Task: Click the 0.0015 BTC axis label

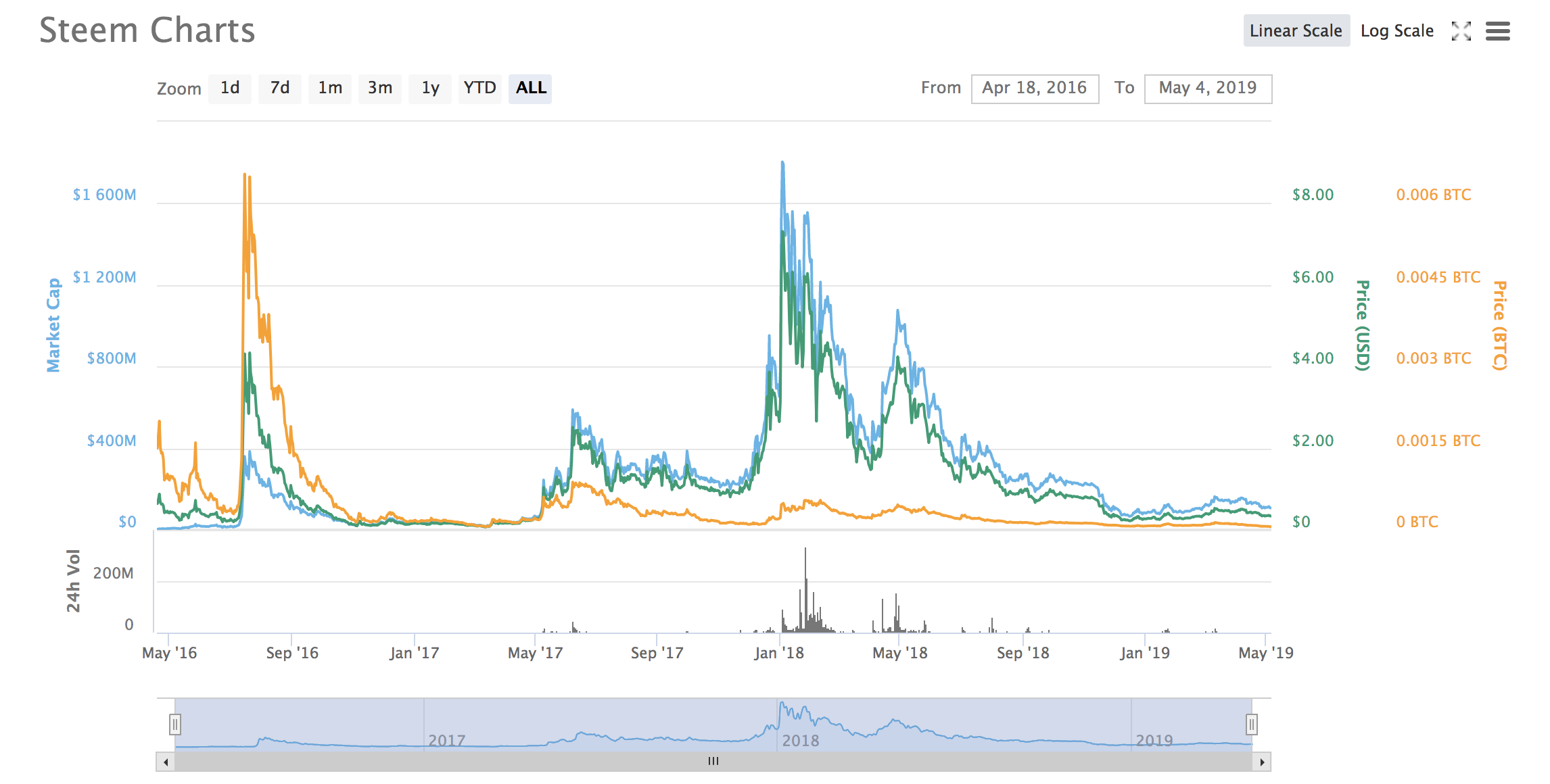Action: coord(1438,441)
